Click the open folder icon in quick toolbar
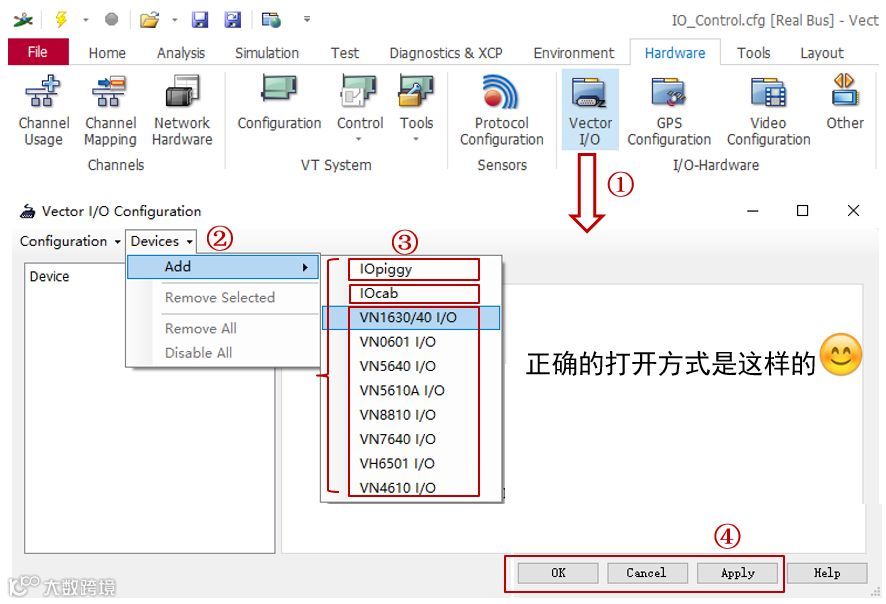This screenshot has width=886, height=604. point(150,20)
